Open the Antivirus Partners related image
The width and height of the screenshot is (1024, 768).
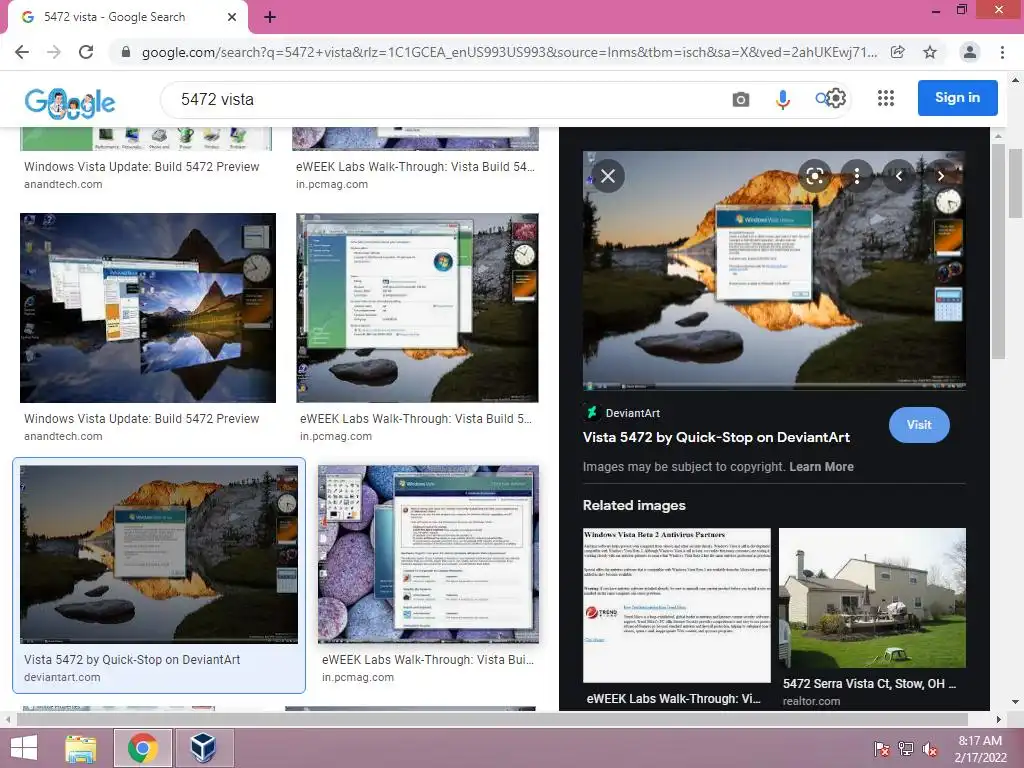pos(677,605)
